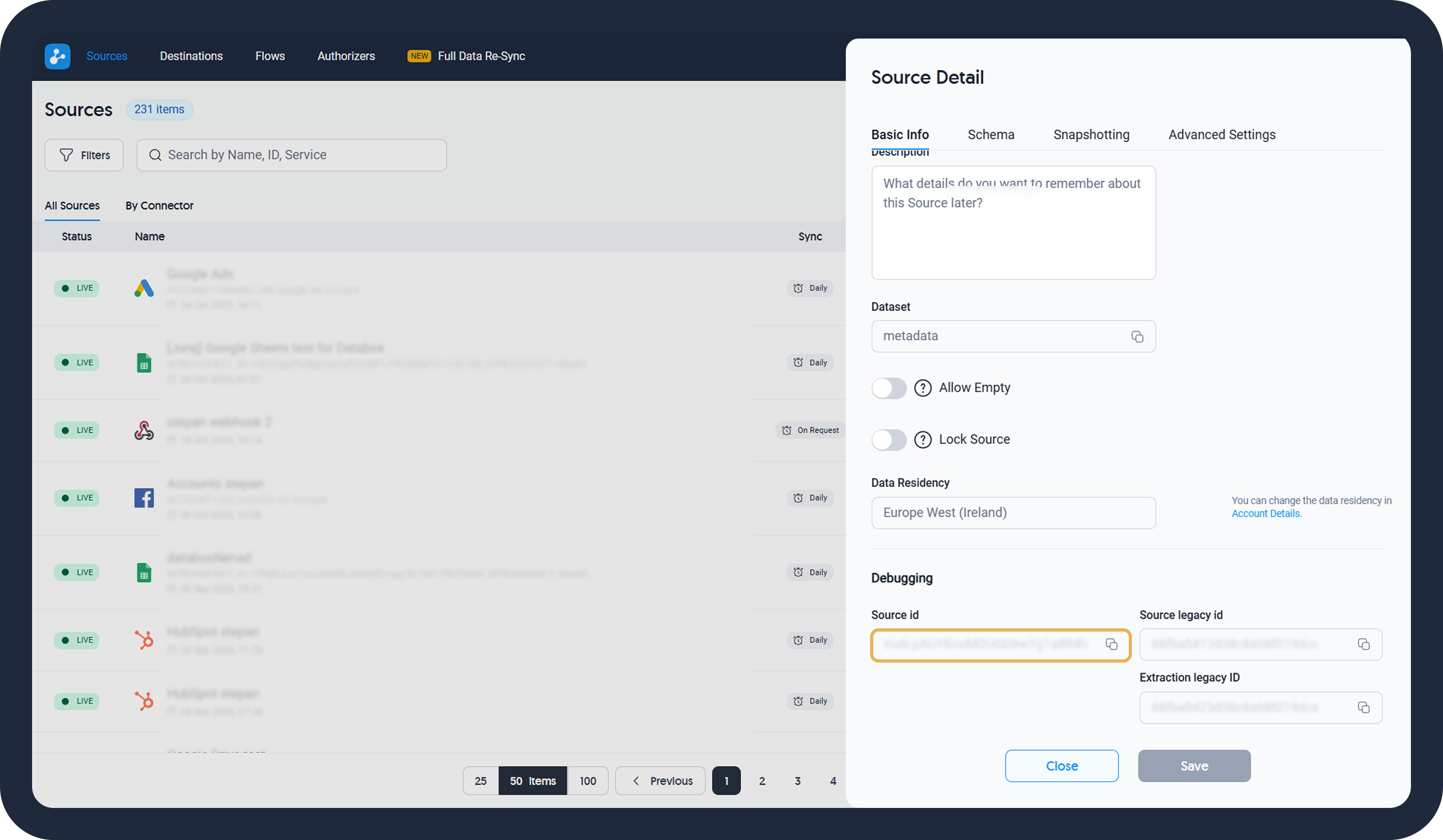
Task: Open the Advanced Settings tab
Action: pos(1221,135)
